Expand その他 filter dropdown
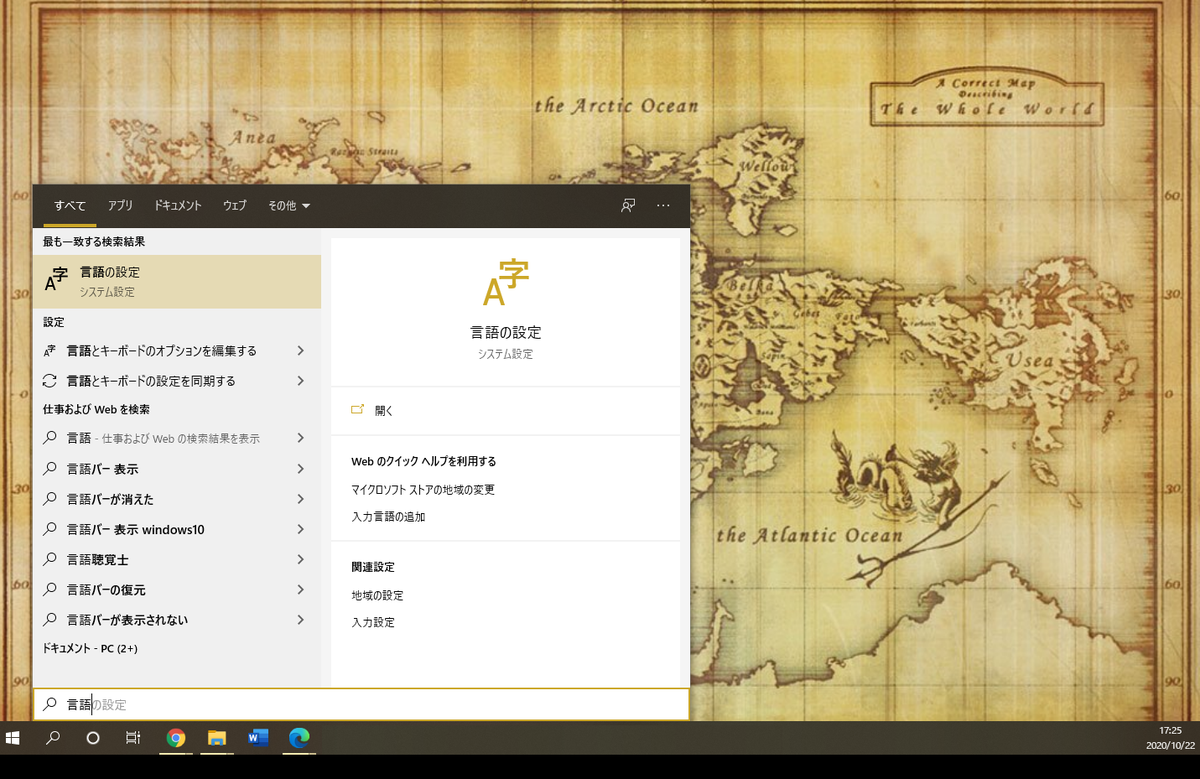Screen dimensions: 1200x779 289,205
